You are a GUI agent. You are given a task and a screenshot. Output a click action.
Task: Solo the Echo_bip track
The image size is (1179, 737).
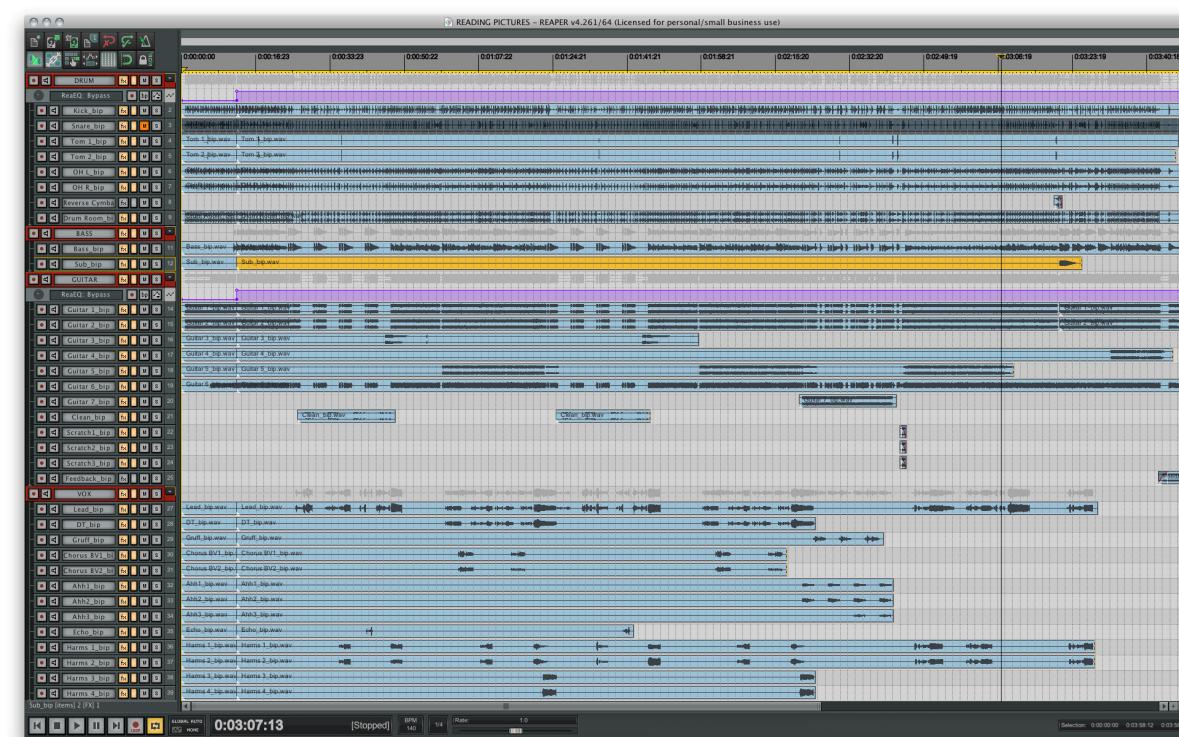(156, 632)
